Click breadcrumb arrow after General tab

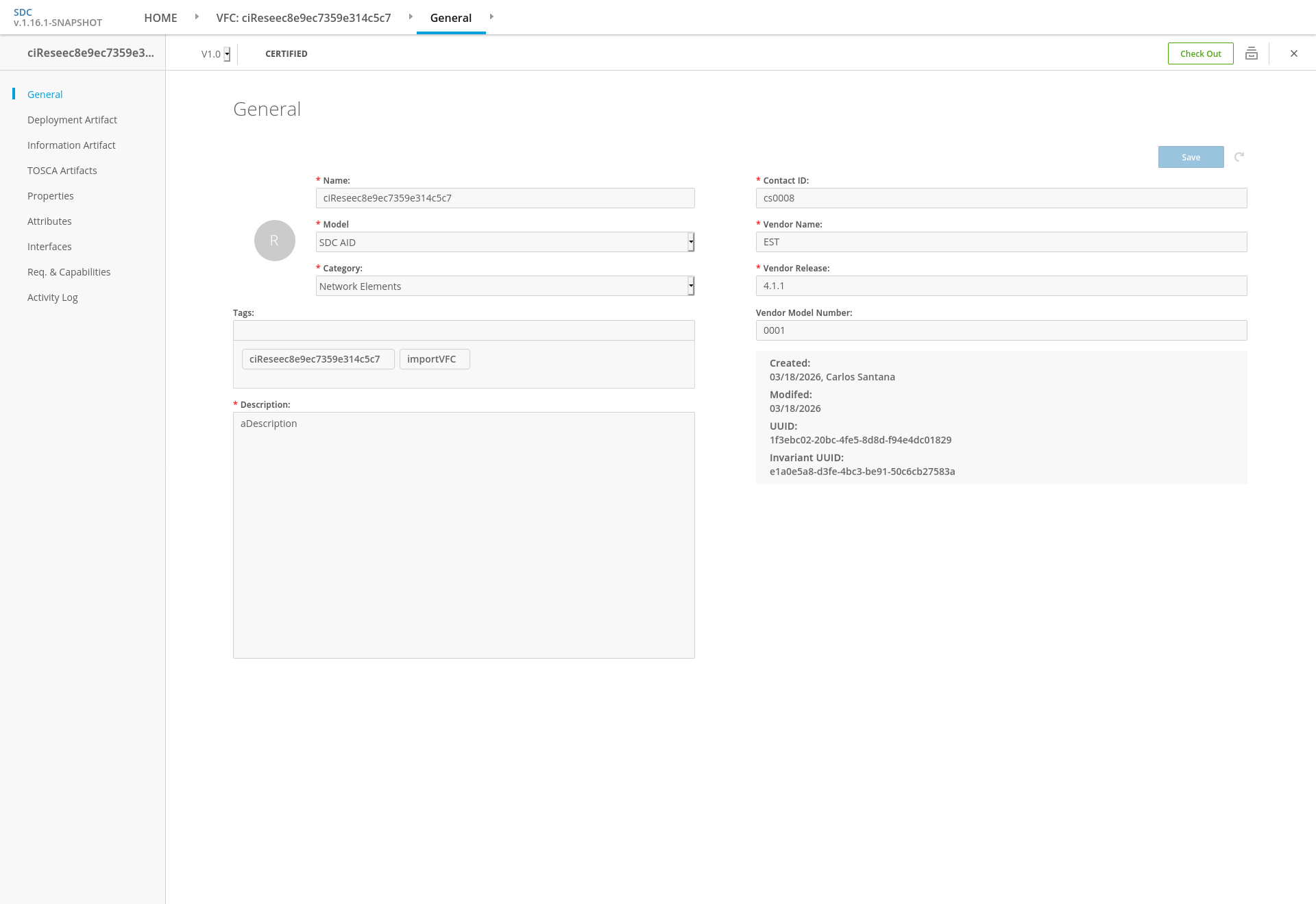tap(491, 16)
